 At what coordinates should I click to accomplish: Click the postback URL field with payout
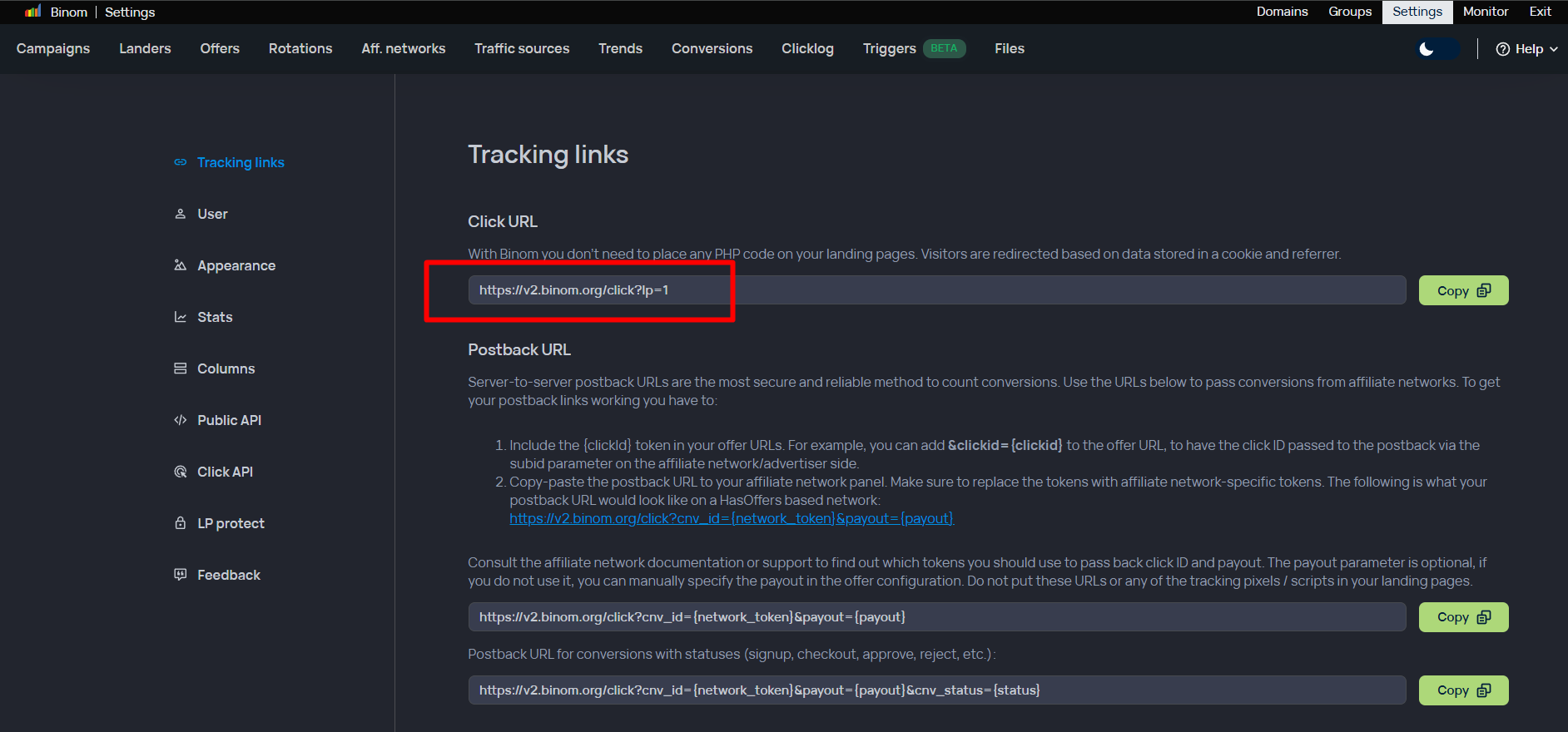937,617
